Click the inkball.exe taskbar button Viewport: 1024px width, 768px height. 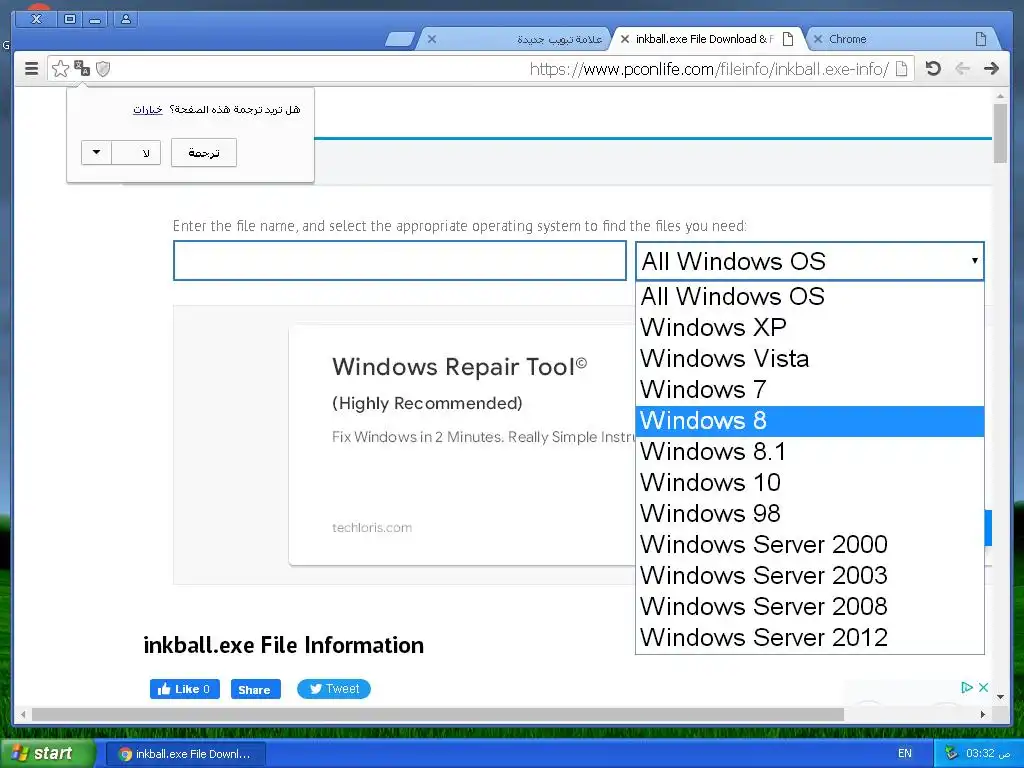[185, 754]
